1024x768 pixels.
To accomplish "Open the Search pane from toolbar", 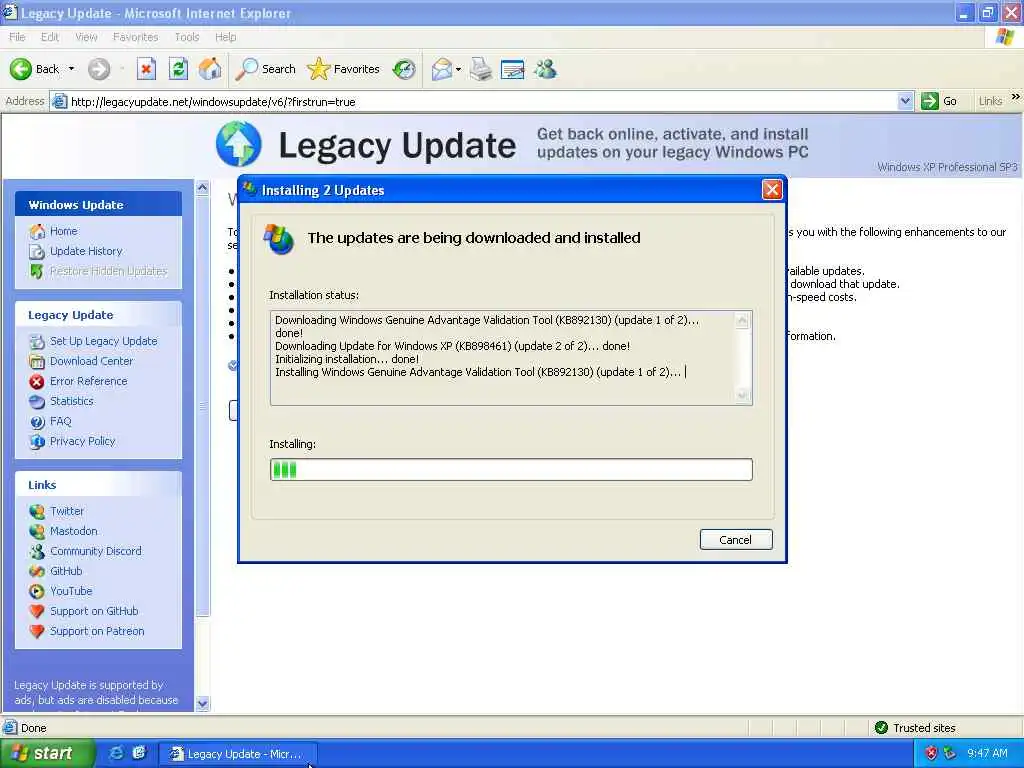I will (x=266, y=69).
